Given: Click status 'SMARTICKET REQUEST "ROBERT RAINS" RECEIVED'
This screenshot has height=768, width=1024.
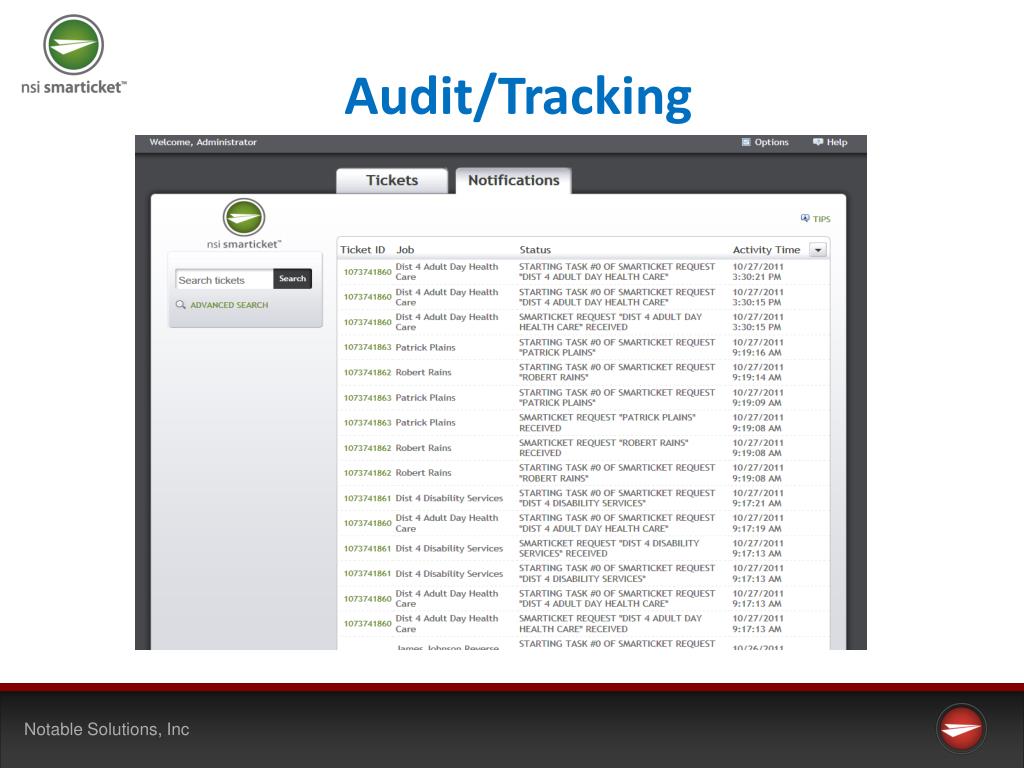Looking at the screenshot, I should 603,447.
